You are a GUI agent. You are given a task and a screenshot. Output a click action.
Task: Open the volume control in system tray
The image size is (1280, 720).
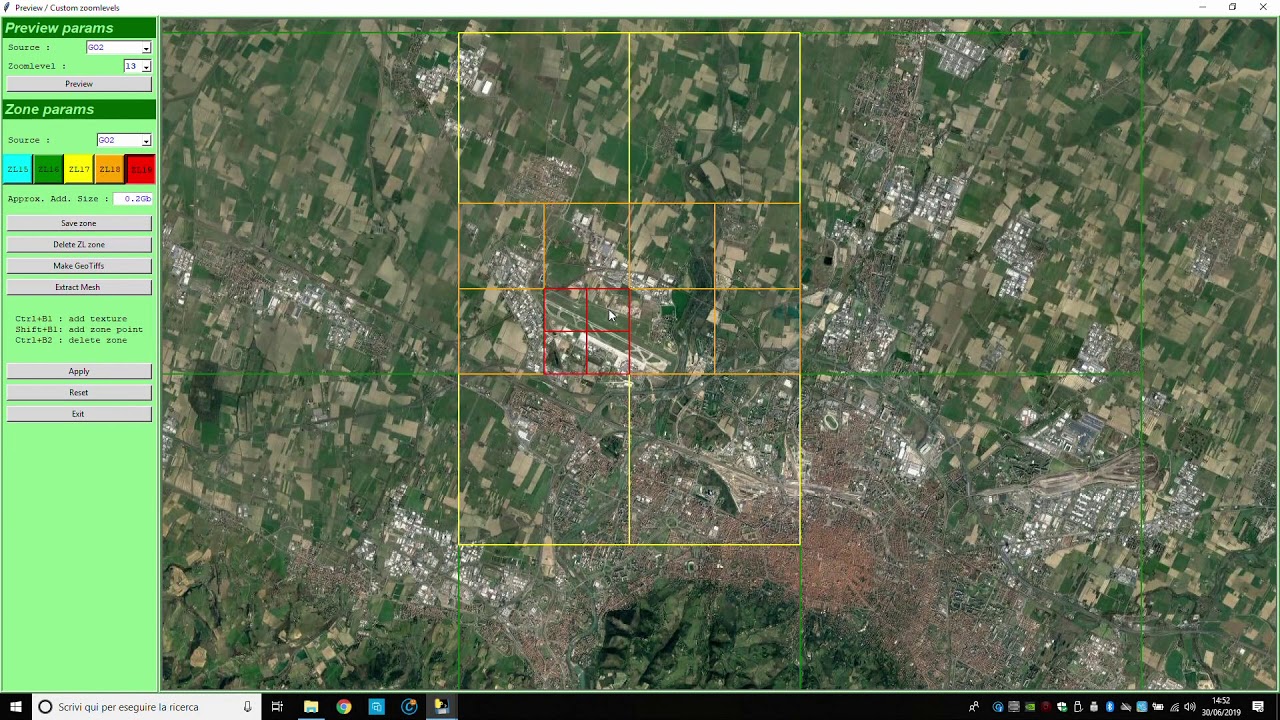pyautogui.click(x=1190, y=707)
